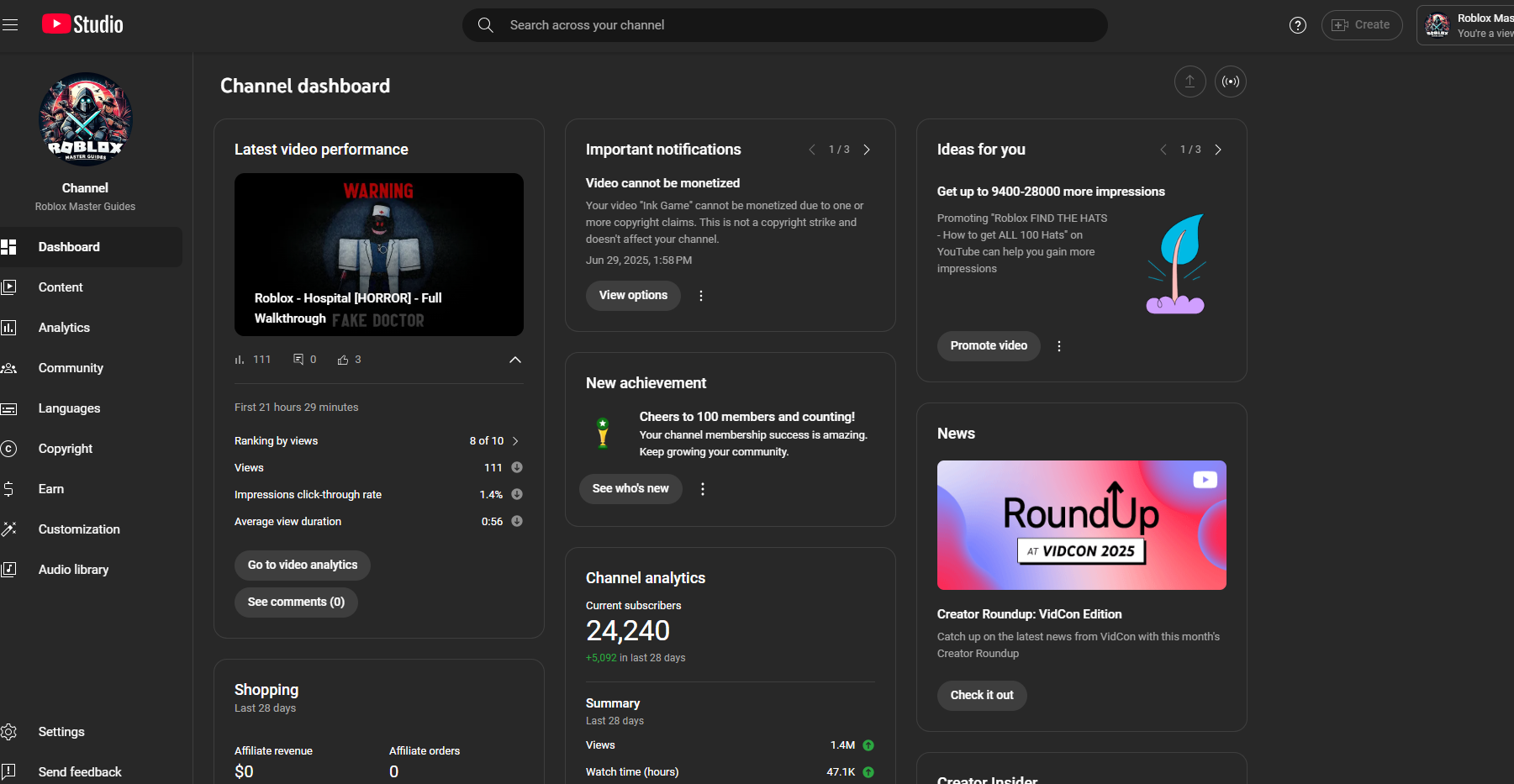This screenshot has height=784, width=1514.
Task: Click the Send feedback icon
Action: [x=8, y=771]
